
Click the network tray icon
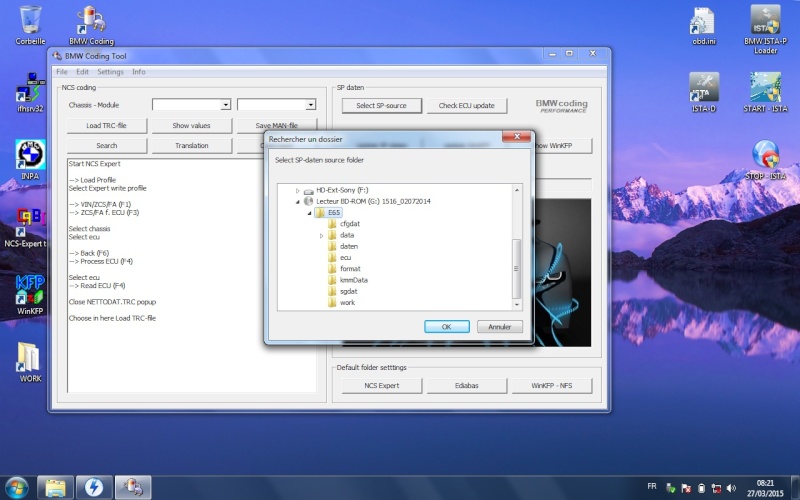point(716,488)
